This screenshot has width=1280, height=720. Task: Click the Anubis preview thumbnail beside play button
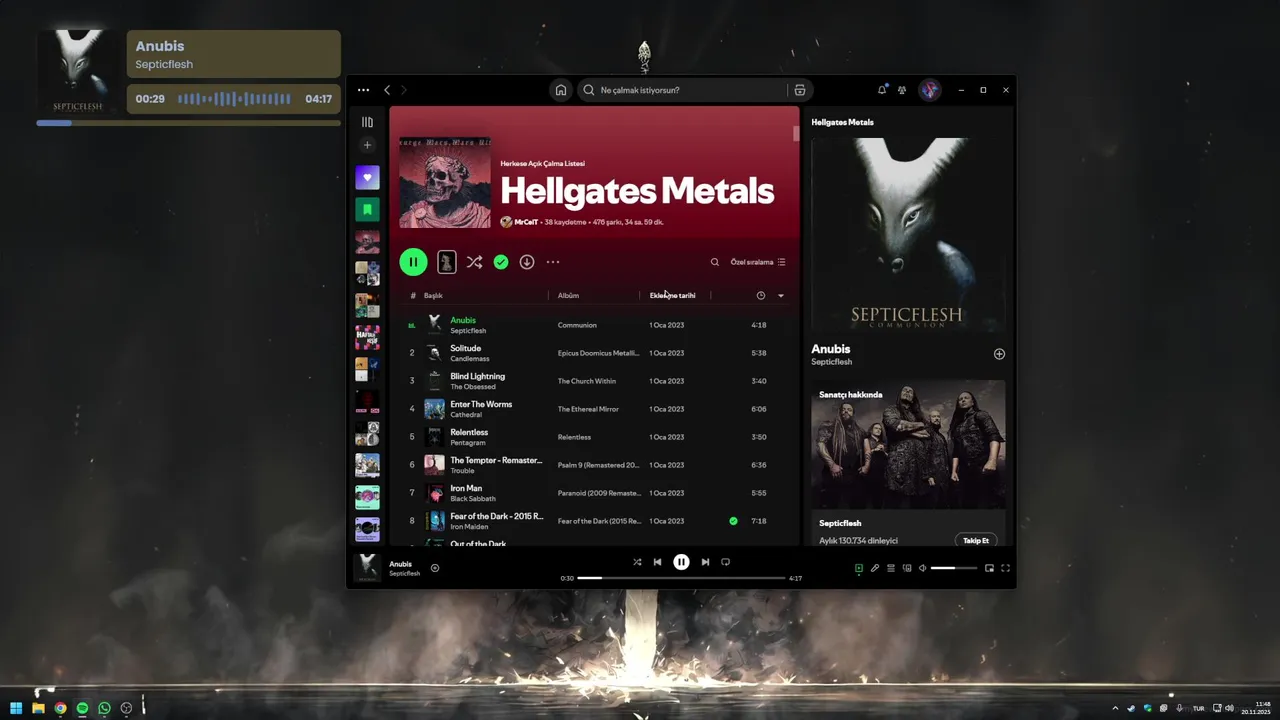(x=447, y=262)
